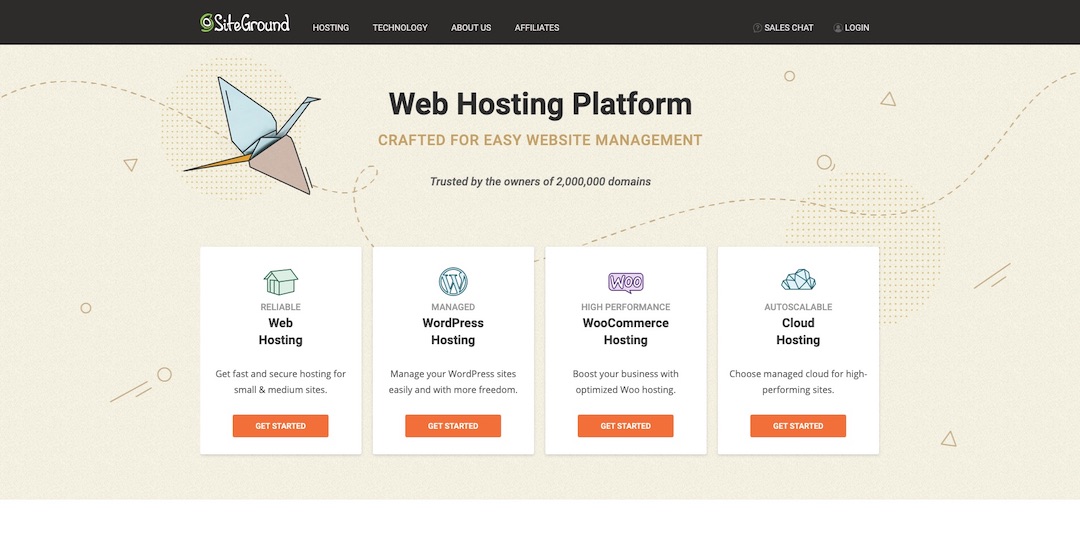The width and height of the screenshot is (1080, 549).
Task: Click 'Trusted by the owners of 2,000,000 domains'
Action: pos(540,182)
